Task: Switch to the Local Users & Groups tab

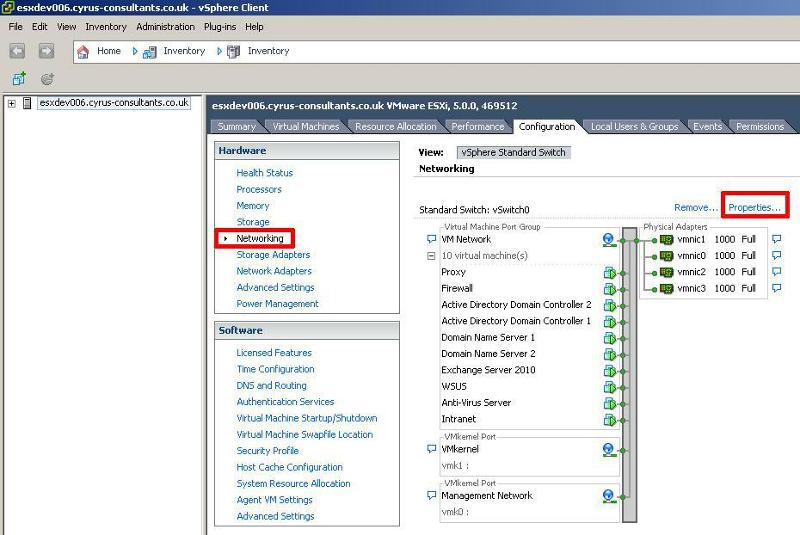Action: click(634, 126)
